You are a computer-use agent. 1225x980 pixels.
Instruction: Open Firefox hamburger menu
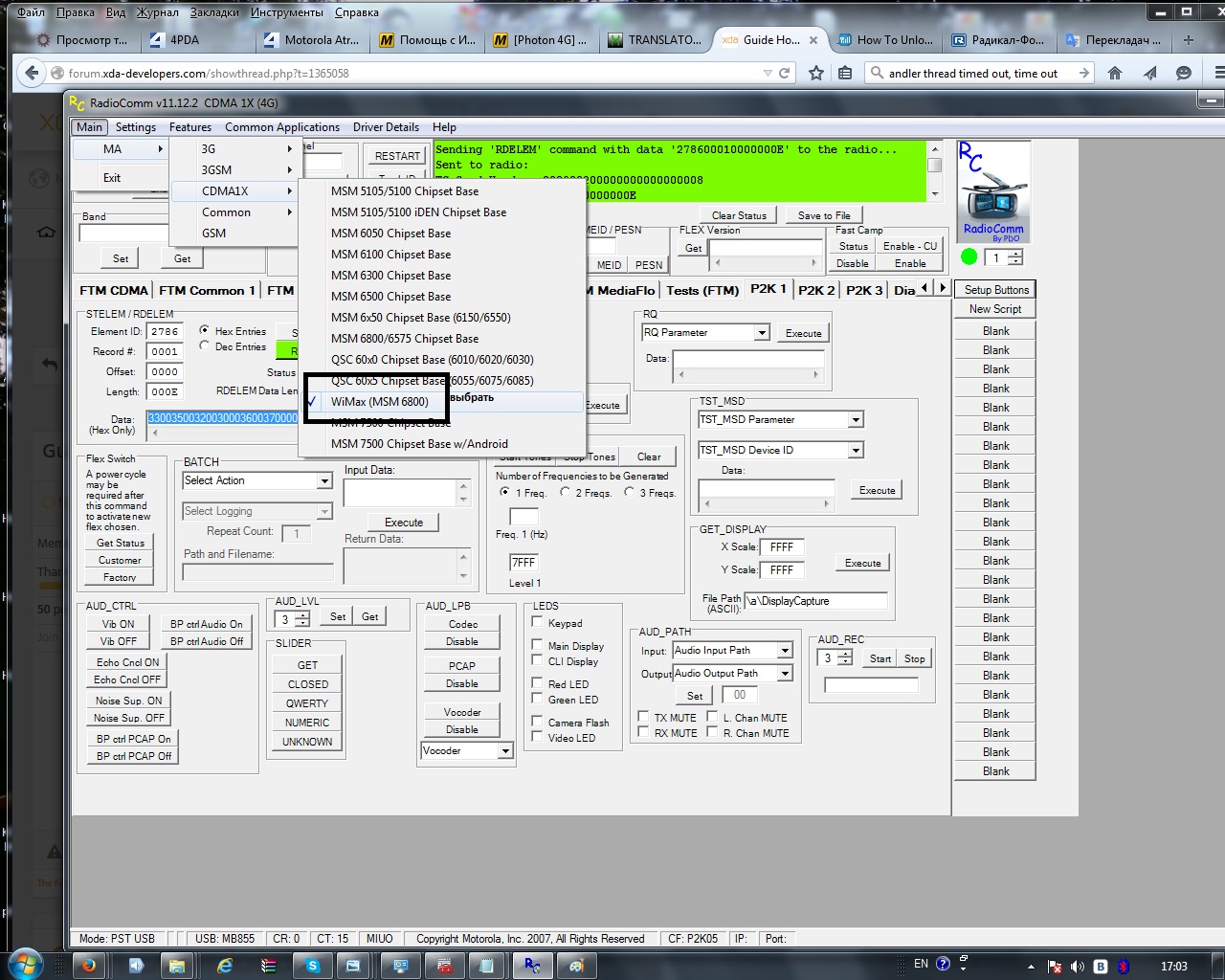tap(1218, 73)
